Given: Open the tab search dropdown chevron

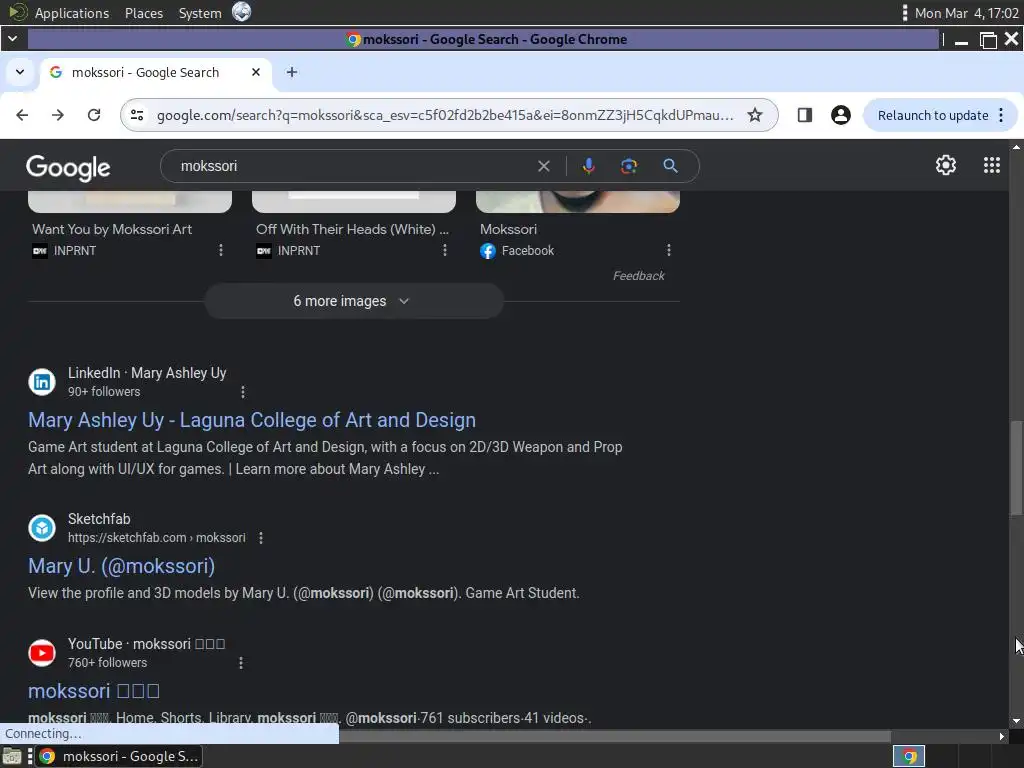Looking at the screenshot, I should point(20,72).
